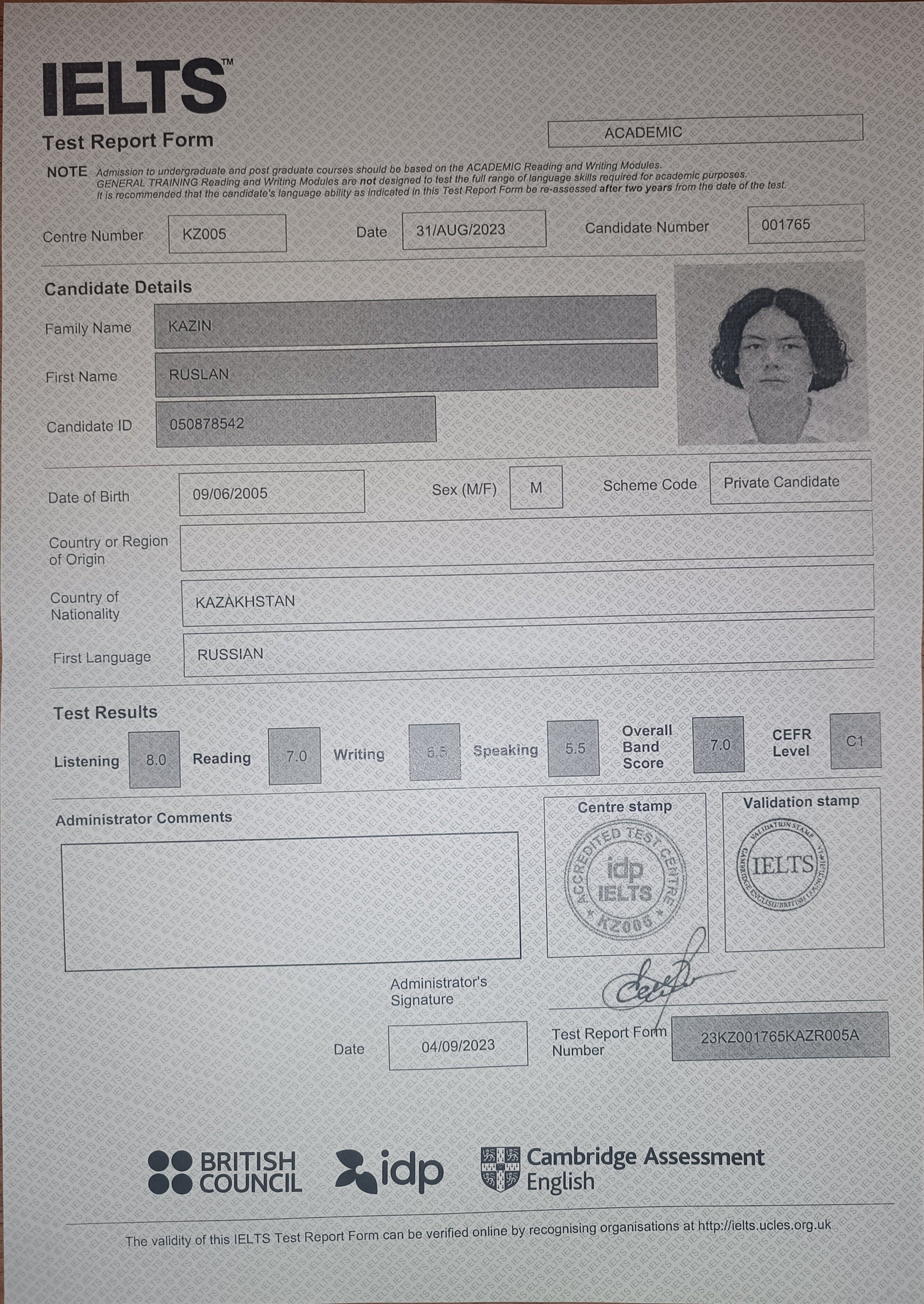This screenshot has width=924, height=1304.
Task: Click the nationality field KAZAKHSTAN
Action: [528, 596]
